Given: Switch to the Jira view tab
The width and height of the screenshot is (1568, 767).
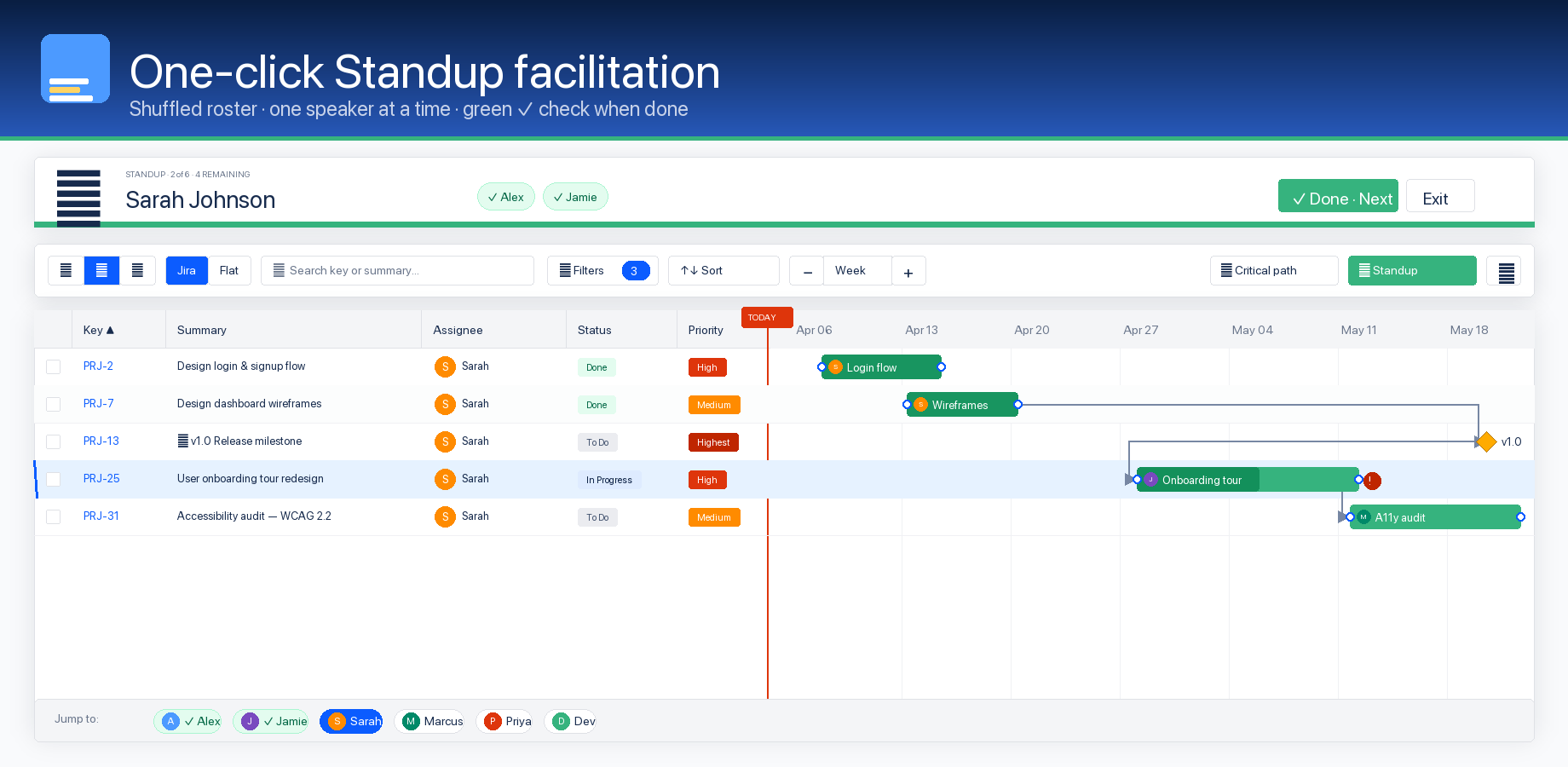Looking at the screenshot, I should pos(187,271).
